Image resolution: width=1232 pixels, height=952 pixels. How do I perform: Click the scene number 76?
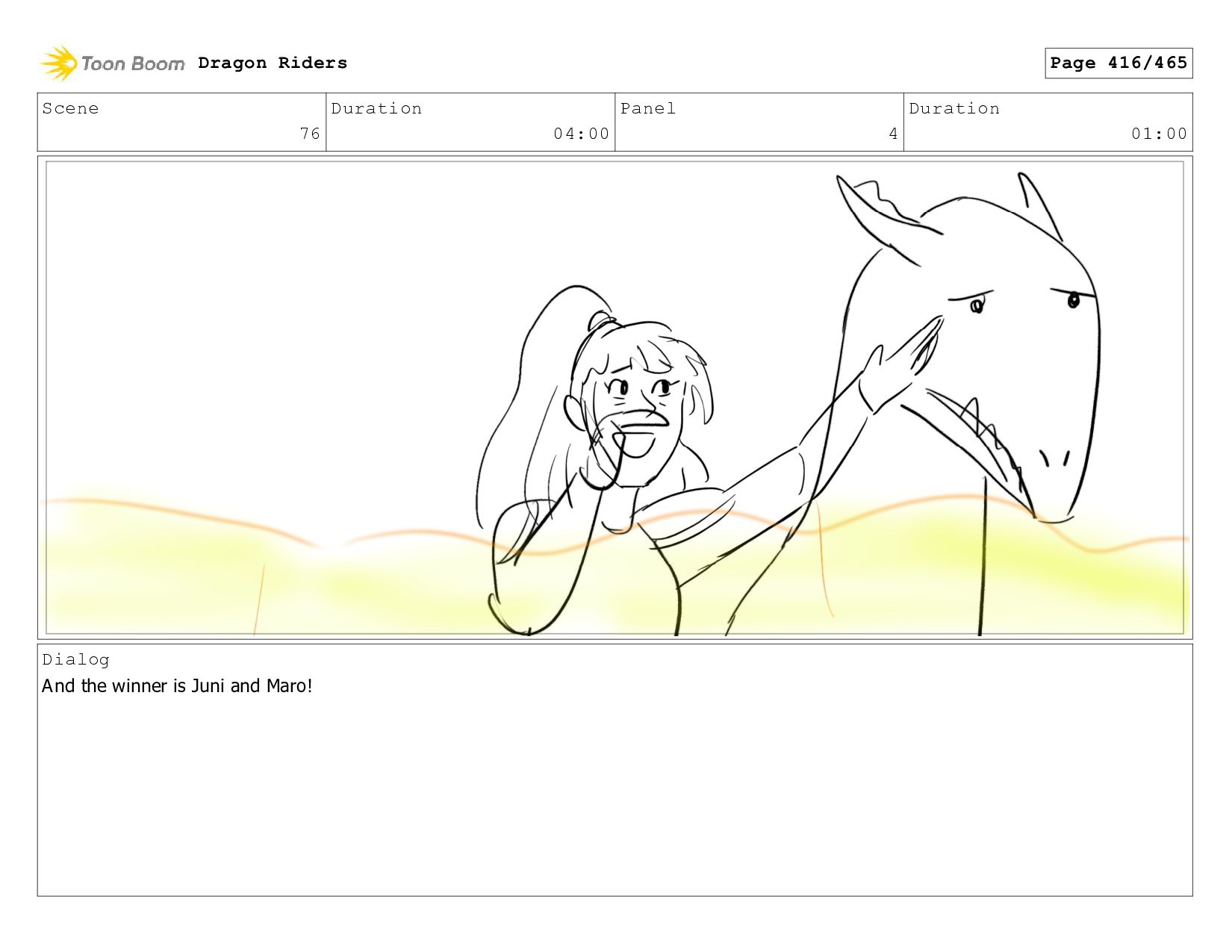(310, 134)
